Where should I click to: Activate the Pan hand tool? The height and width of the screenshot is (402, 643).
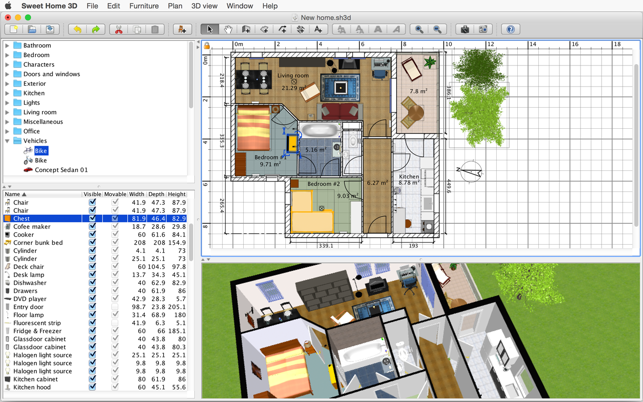tap(228, 30)
